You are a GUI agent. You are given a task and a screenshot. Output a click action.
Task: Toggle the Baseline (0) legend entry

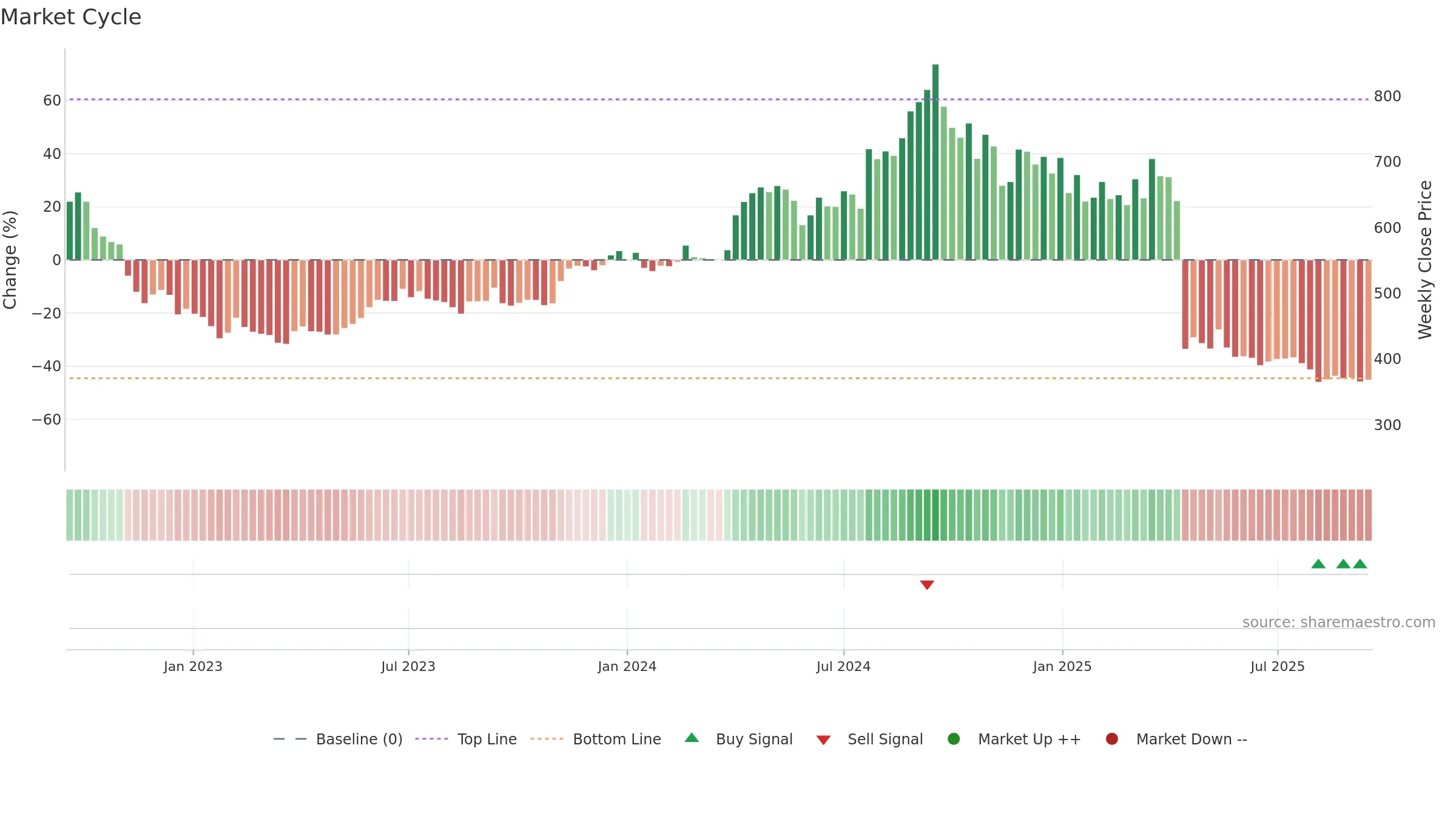[x=338, y=739]
